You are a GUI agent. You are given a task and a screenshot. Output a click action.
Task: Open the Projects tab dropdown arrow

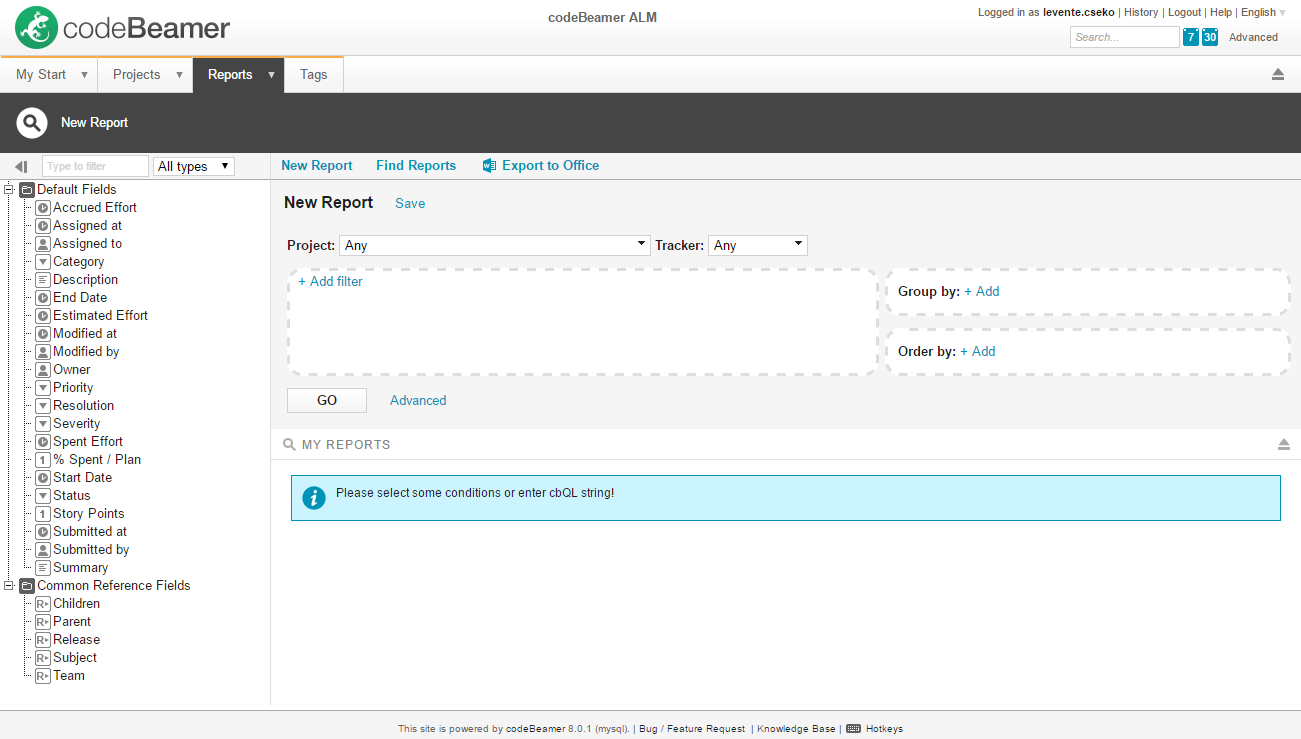tap(179, 75)
